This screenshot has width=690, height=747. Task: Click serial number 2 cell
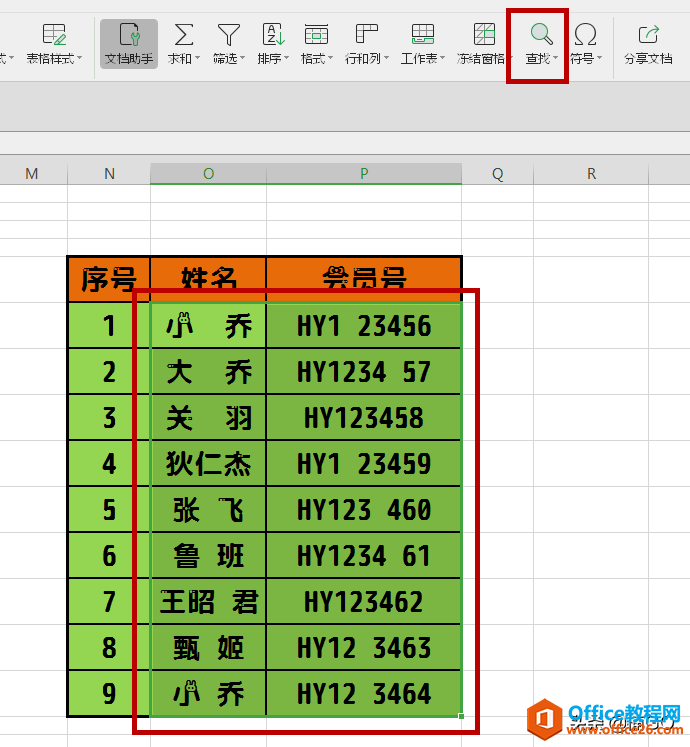pos(109,372)
